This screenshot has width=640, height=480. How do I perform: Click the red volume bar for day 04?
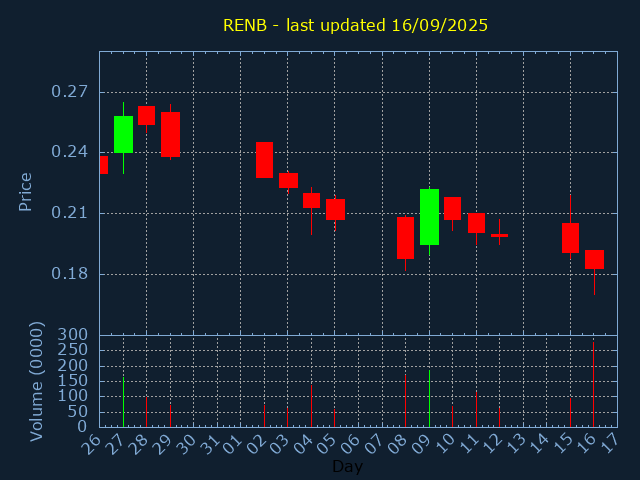[x=311, y=406]
